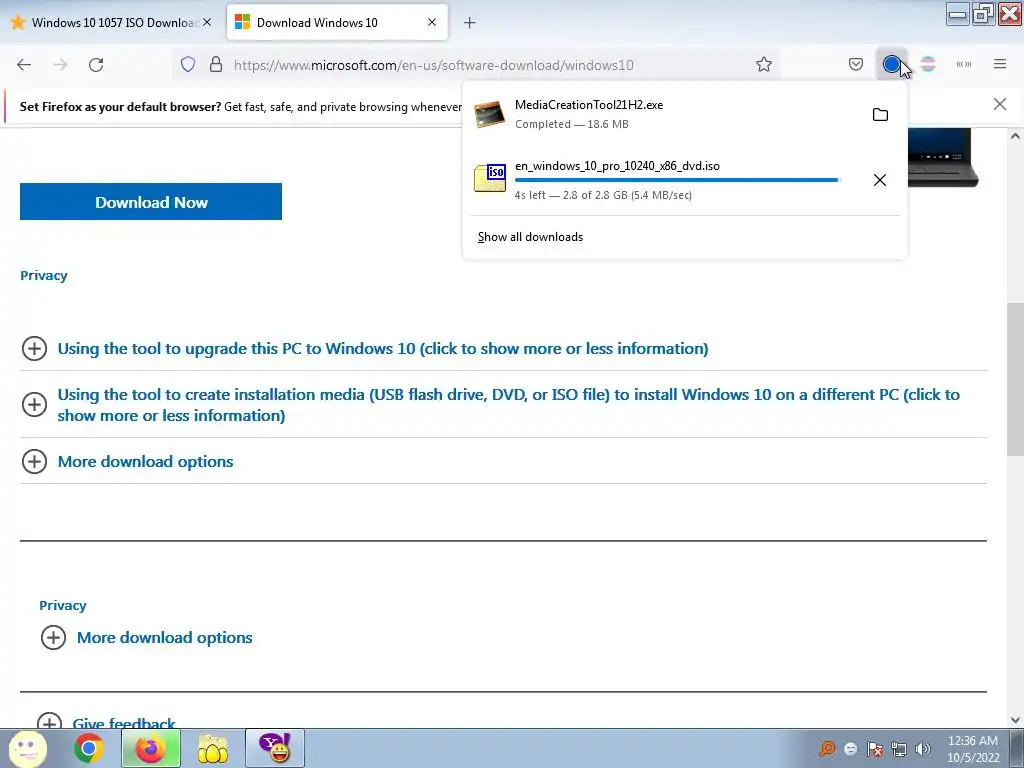
Task: Open the Firefox application hamburger menu
Action: (x=1000, y=65)
